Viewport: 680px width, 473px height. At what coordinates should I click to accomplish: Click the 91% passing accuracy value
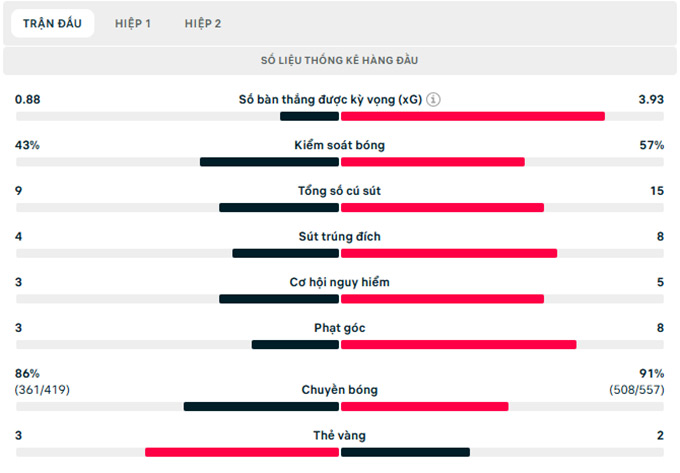[651, 373]
